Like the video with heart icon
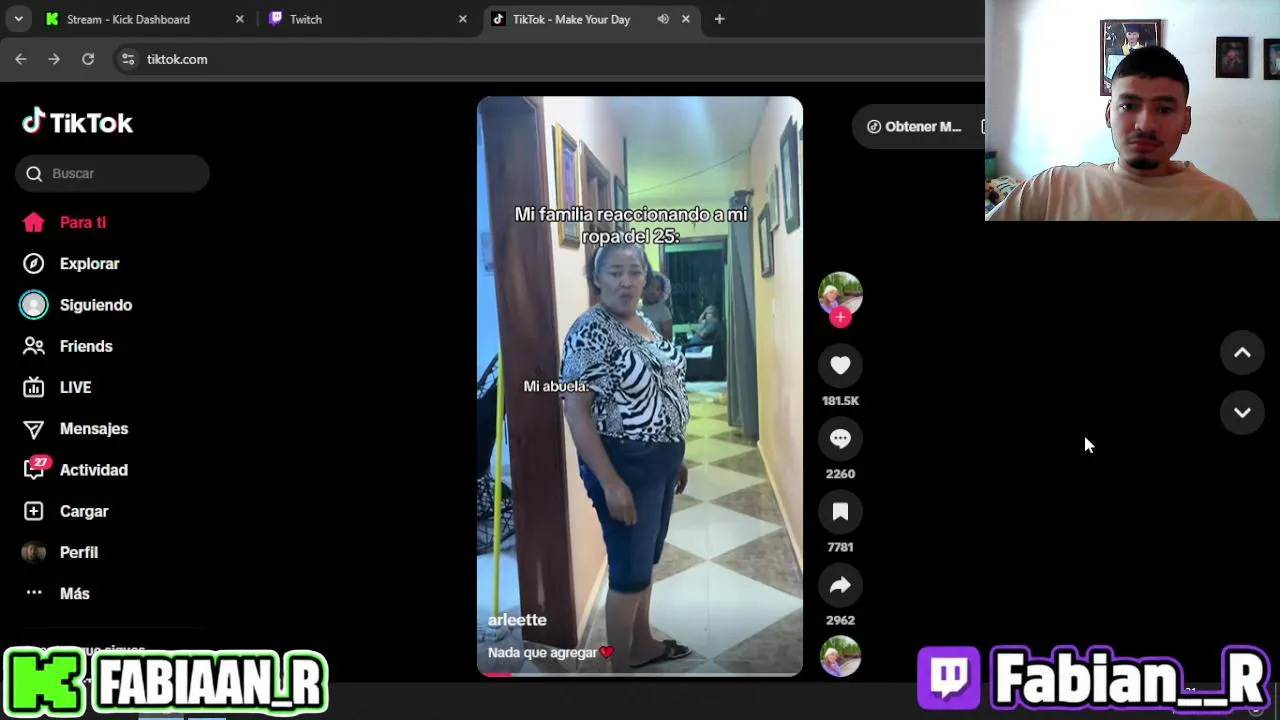 (840, 366)
